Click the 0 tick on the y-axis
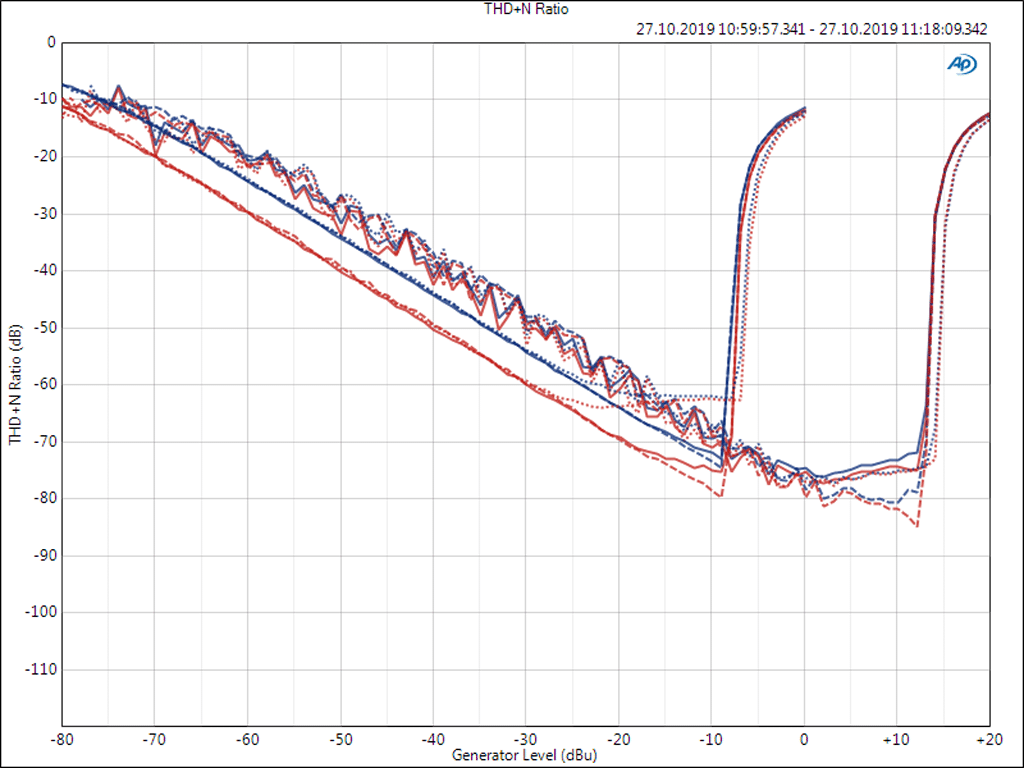 pos(50,43)
